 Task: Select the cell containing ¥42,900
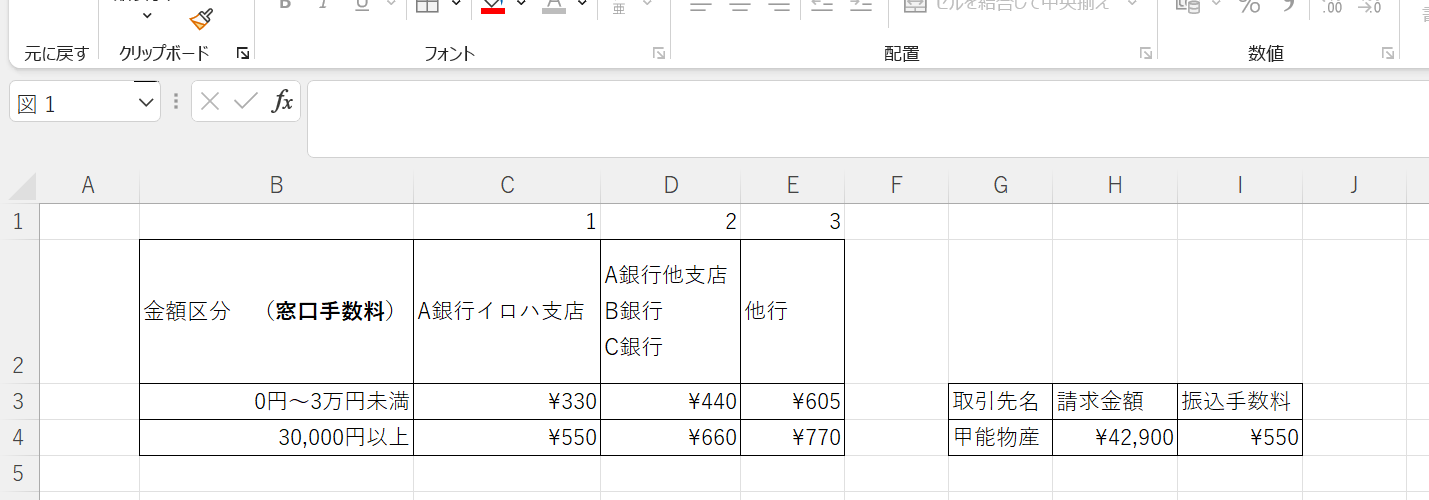click(x=1114, y=437)
